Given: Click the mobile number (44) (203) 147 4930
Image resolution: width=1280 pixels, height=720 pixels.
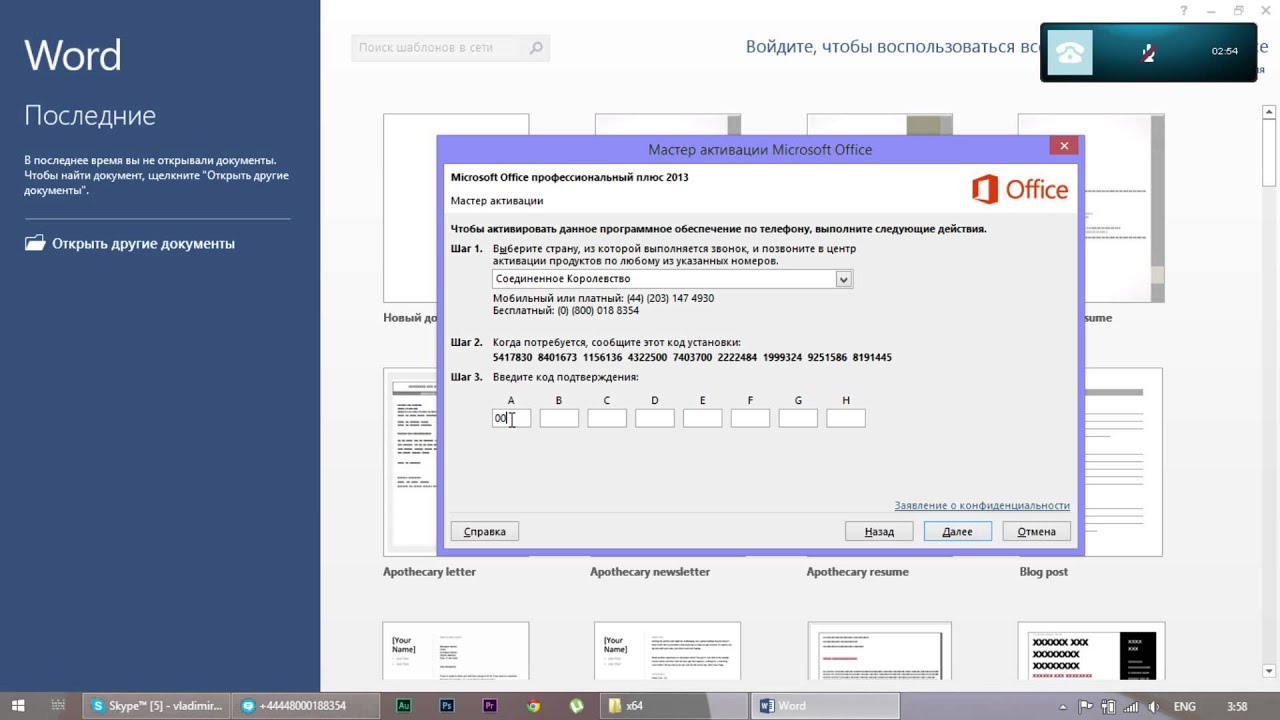Looking at the screenshot, I should tap(670, 298).
